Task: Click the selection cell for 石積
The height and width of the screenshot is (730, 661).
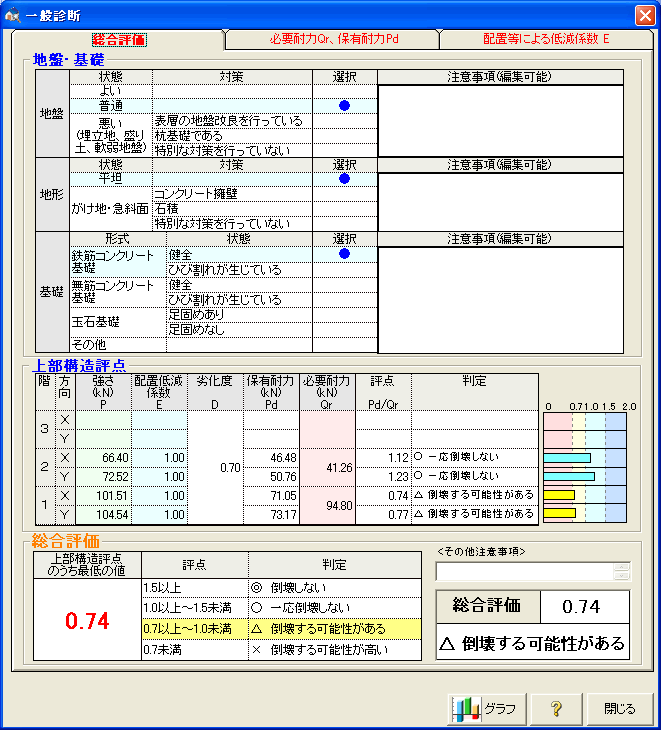Action: click(x=344, y=209)
